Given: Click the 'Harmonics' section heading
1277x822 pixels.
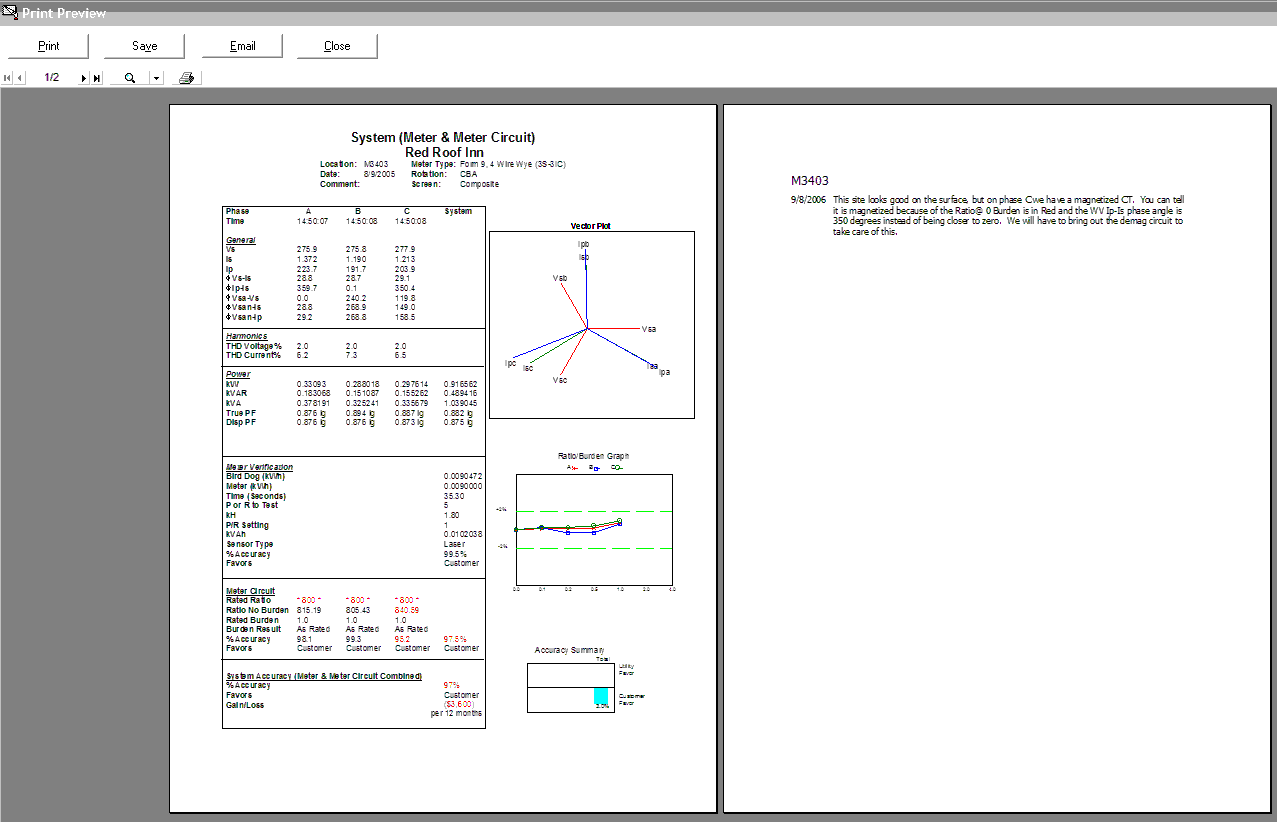Looking at the screenshot, I should 246,336.
